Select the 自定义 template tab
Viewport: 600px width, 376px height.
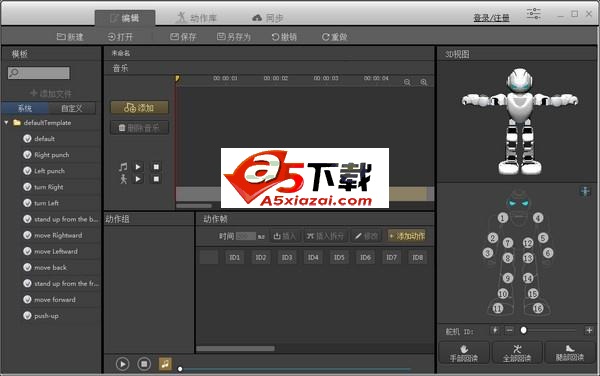(72, 108)
